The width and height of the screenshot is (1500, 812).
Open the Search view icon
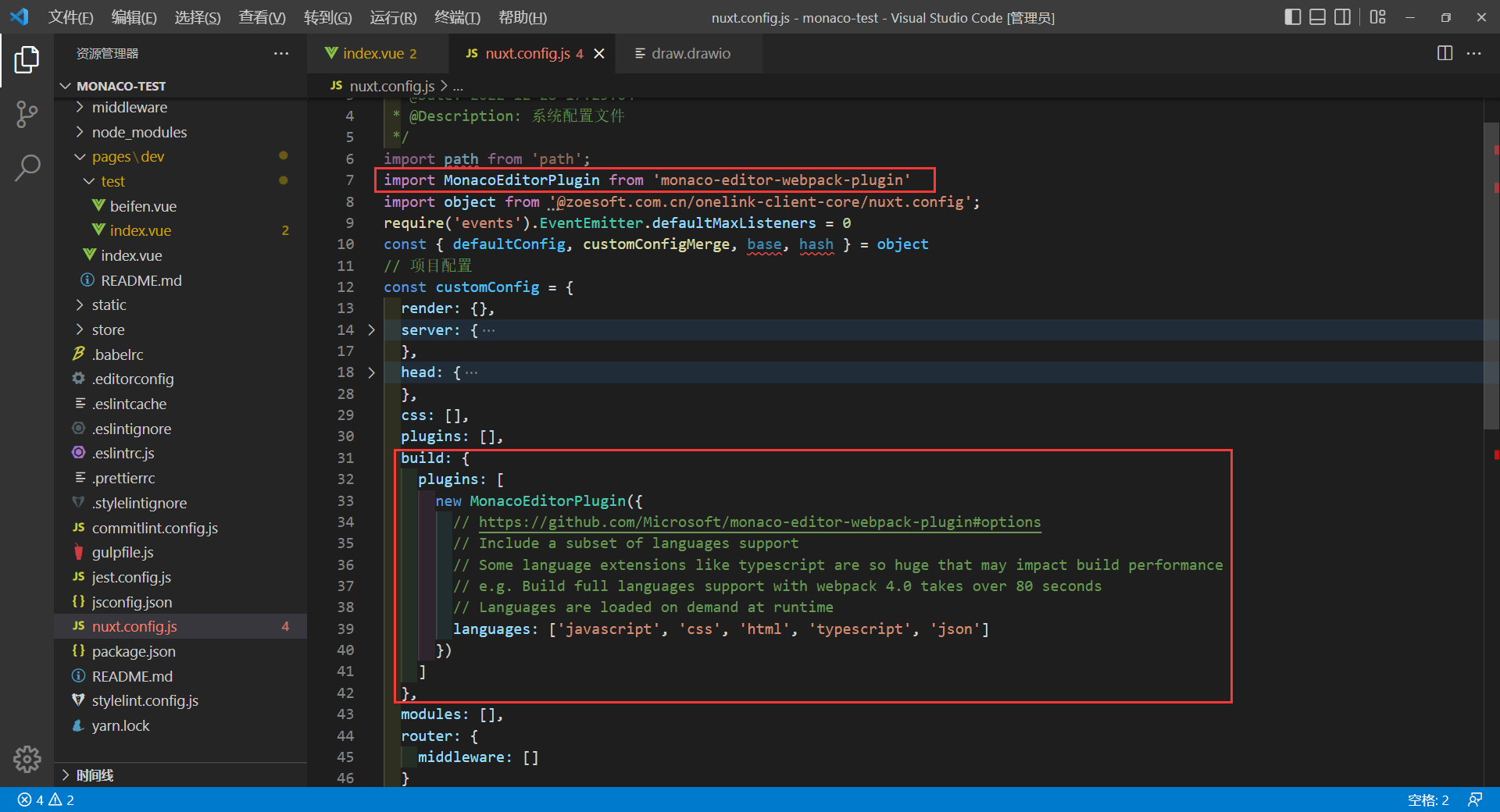click(27, 167)
